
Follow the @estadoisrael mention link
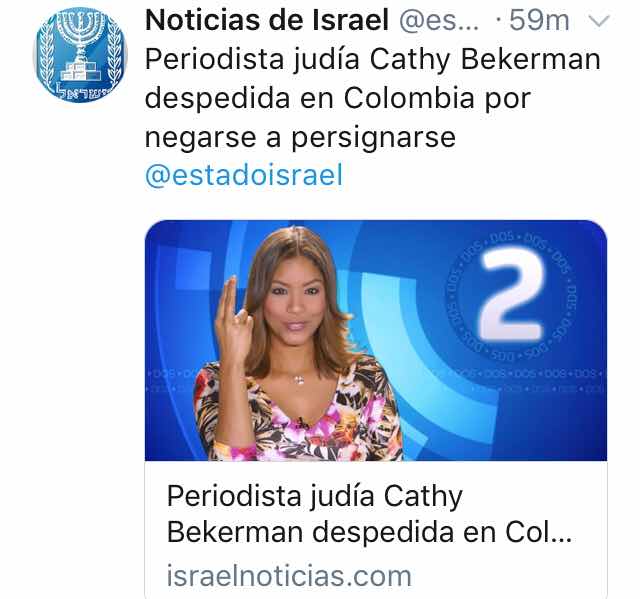(x=244, y=175)
